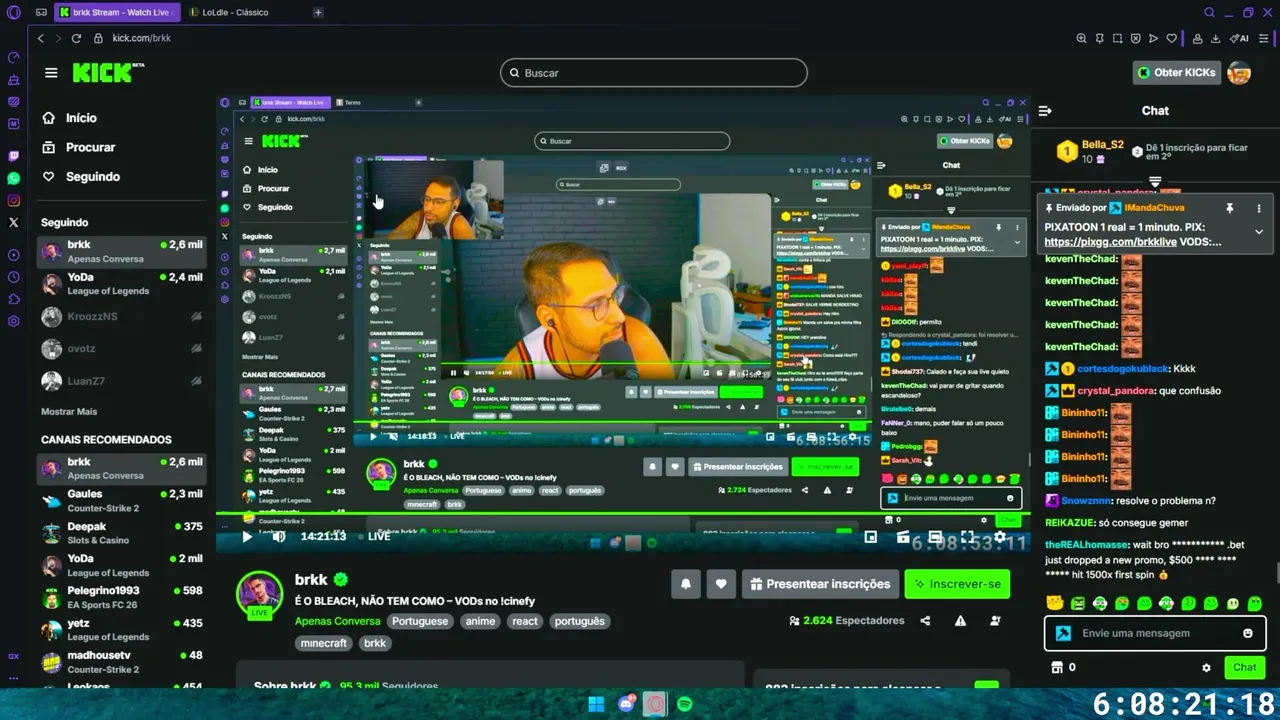Go back in browser history

click(40, 38)
